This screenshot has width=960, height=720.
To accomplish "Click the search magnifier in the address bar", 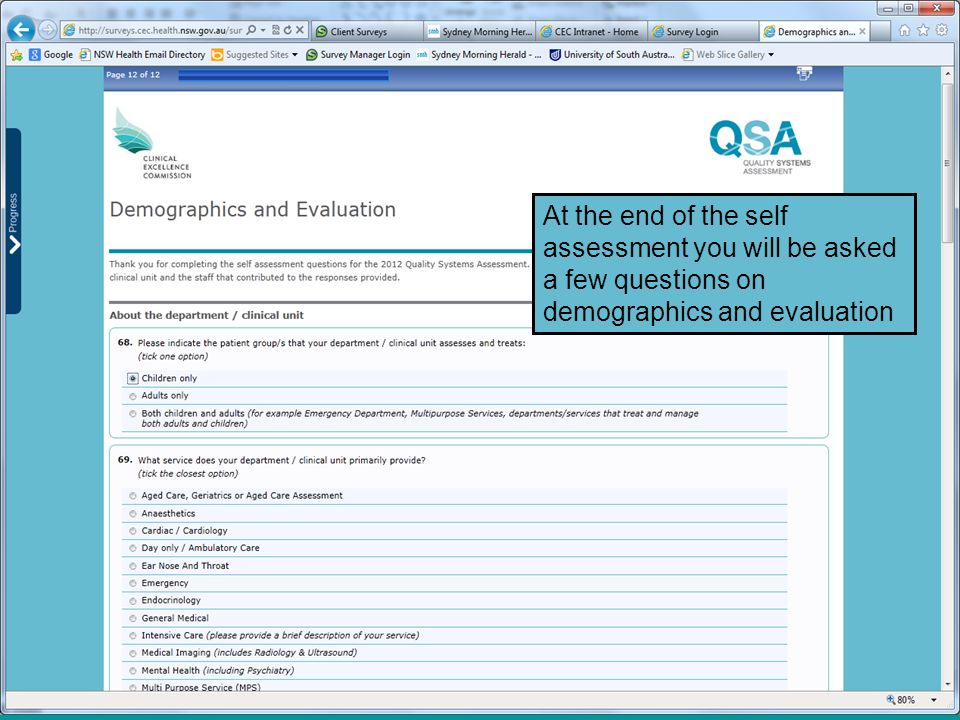I will click(x=251, y=30).
